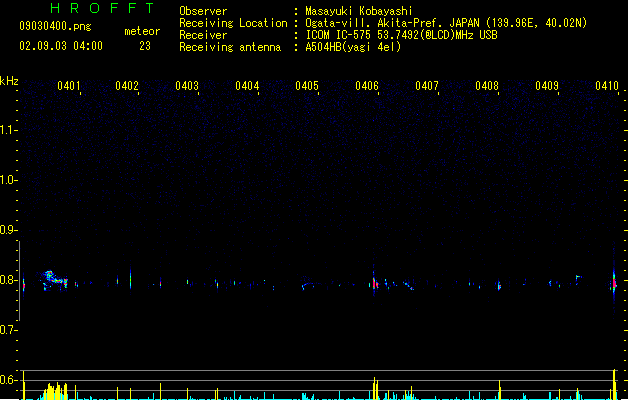
Task: Click the 0409 time marker
Action: 547,86
